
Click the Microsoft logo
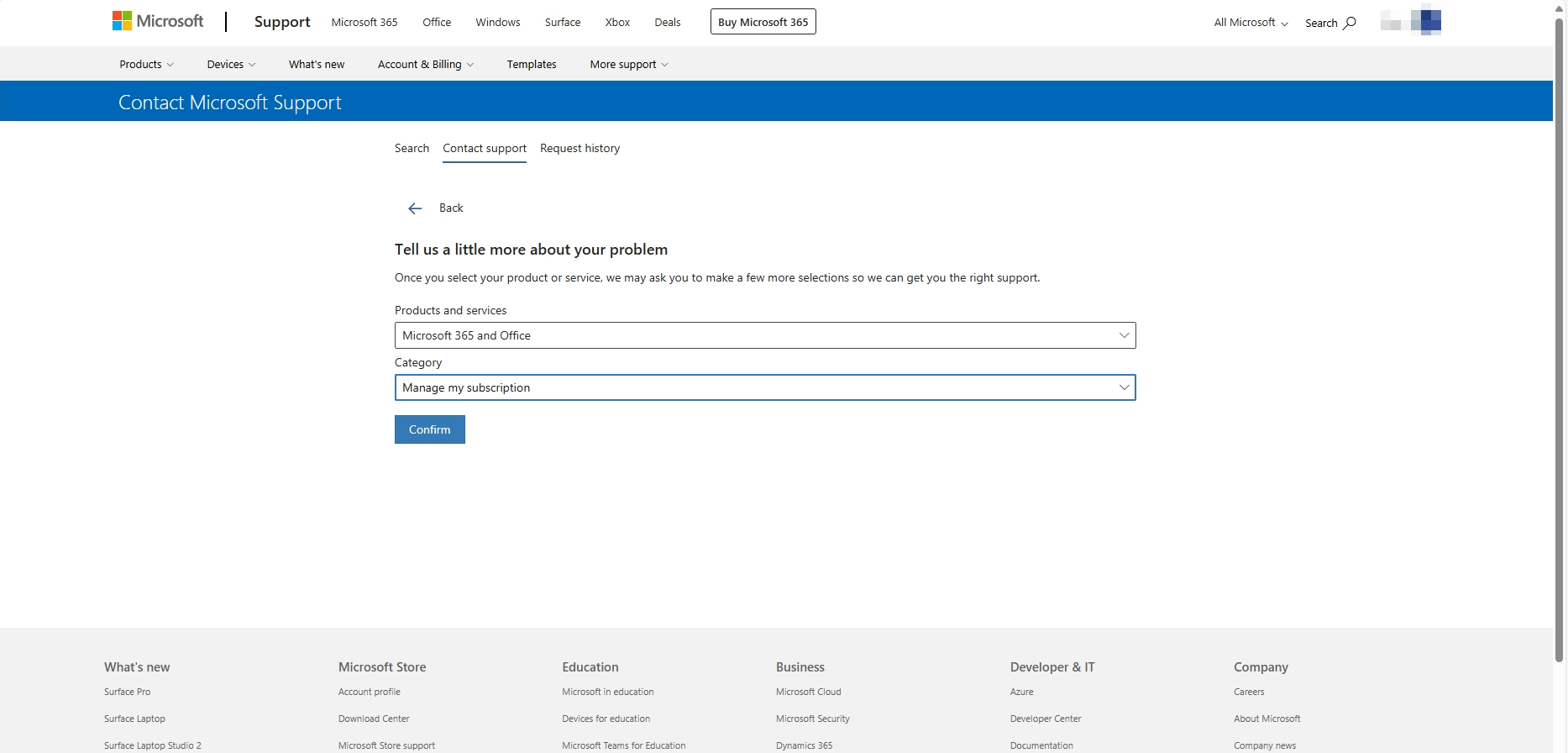click(158, 21)
